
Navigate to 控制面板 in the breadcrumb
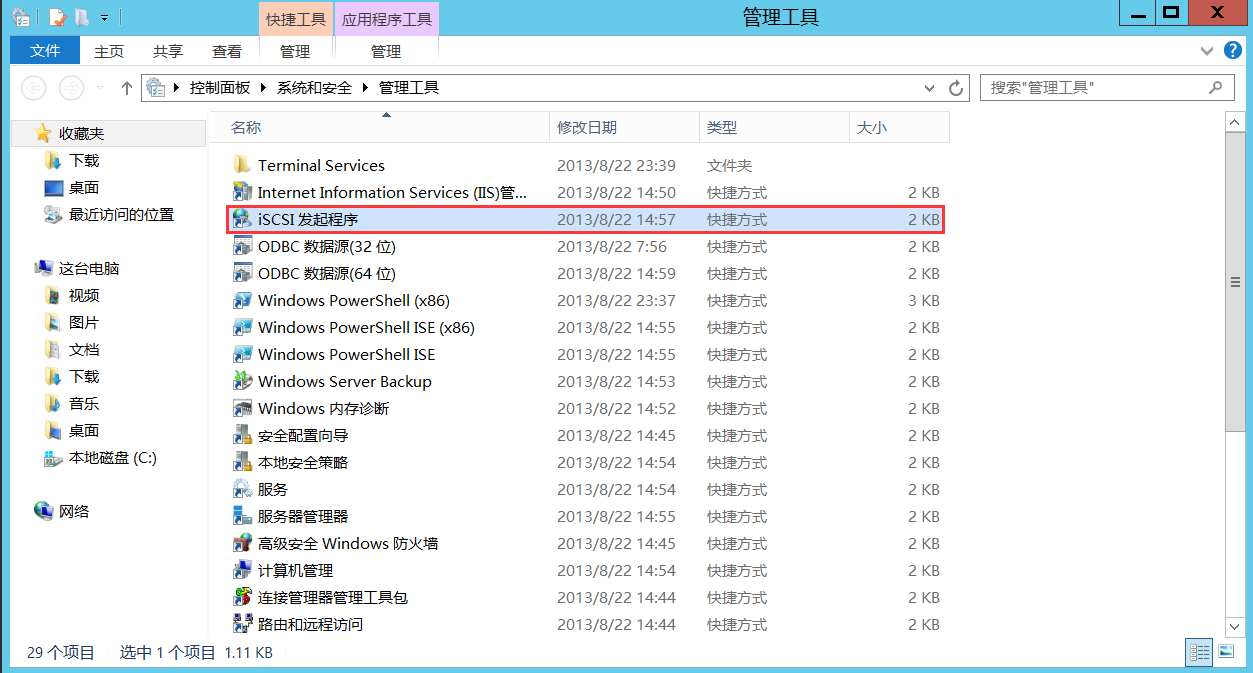tap(220, 88)
